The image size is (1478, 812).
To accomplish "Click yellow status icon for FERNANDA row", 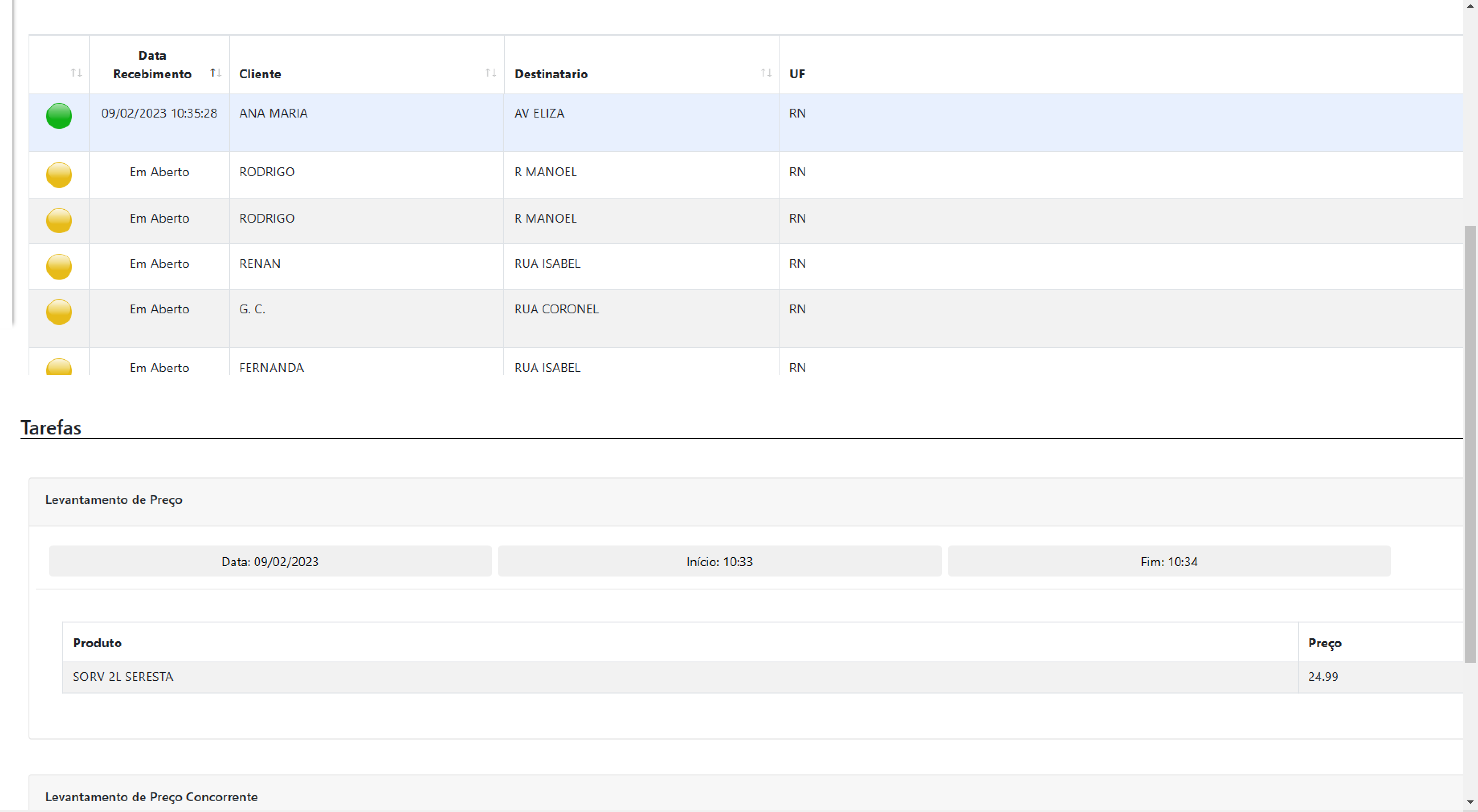I will [x=59, y=367].
